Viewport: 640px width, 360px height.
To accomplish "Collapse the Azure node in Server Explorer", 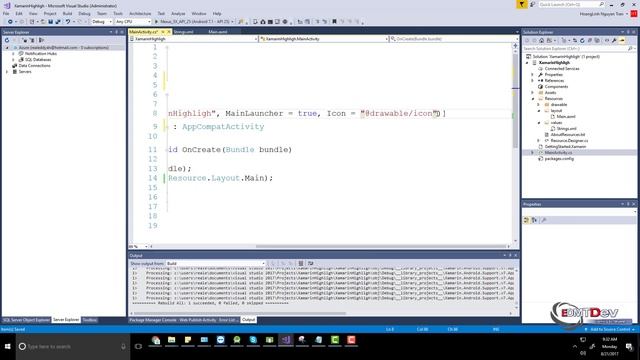I will point(7,48).
